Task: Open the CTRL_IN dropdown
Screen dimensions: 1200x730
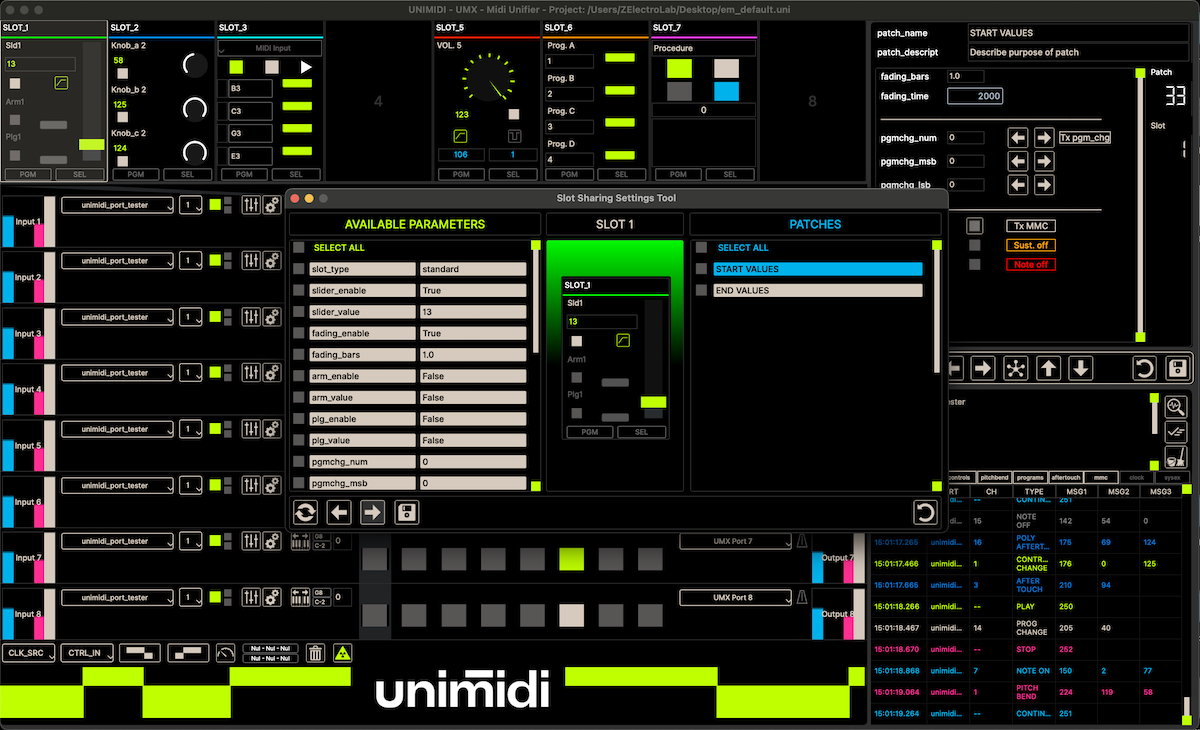Action: 86,653
